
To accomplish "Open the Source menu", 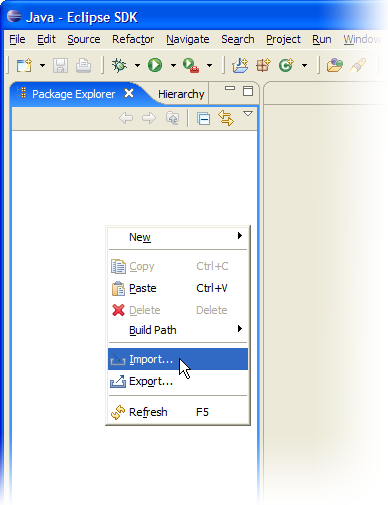I will pyautogui.click(x=84, y=39).
